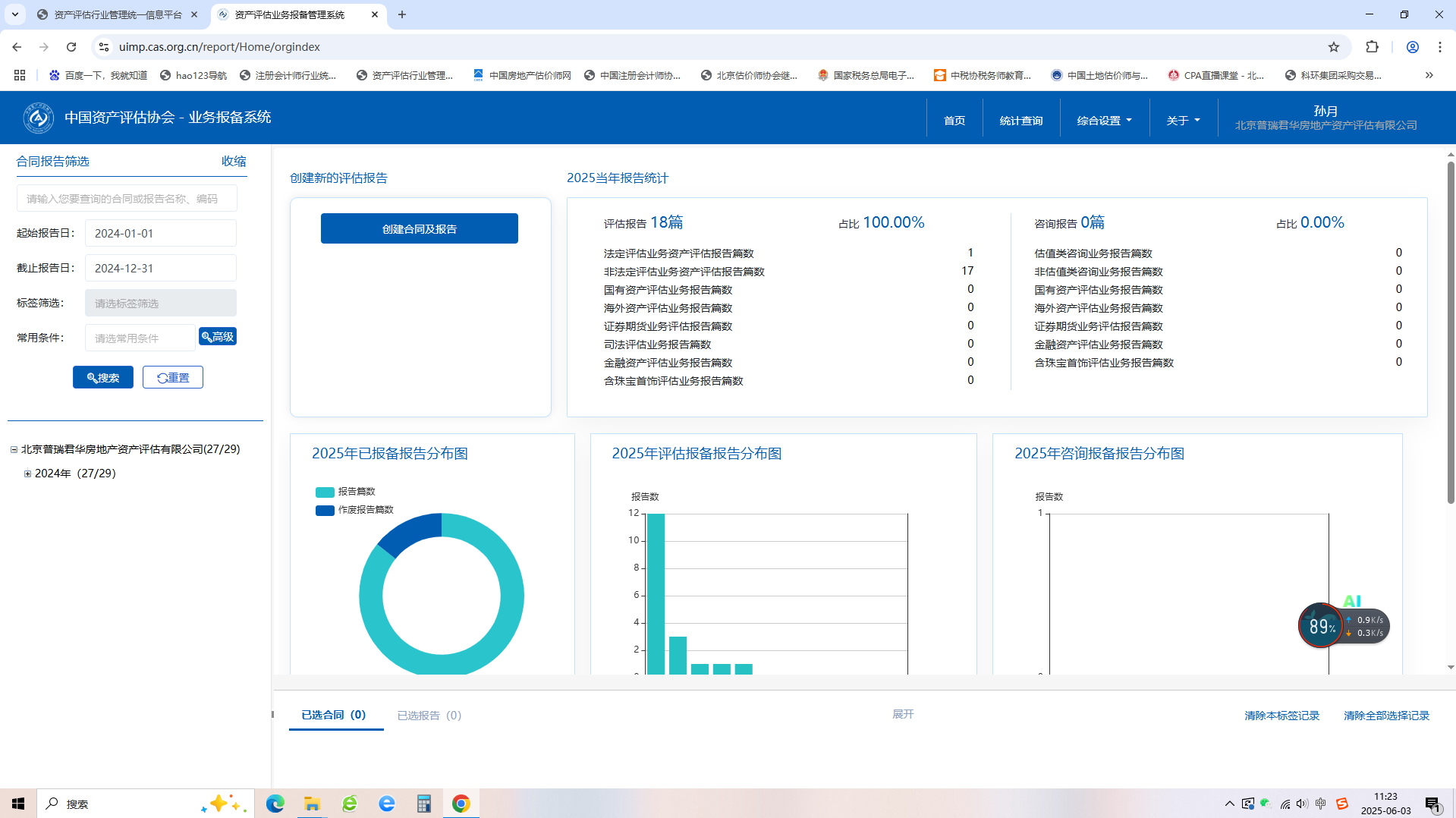Open the 统计查询 menu item
The image size is (1456, 818).
(x=1020, y=121)
